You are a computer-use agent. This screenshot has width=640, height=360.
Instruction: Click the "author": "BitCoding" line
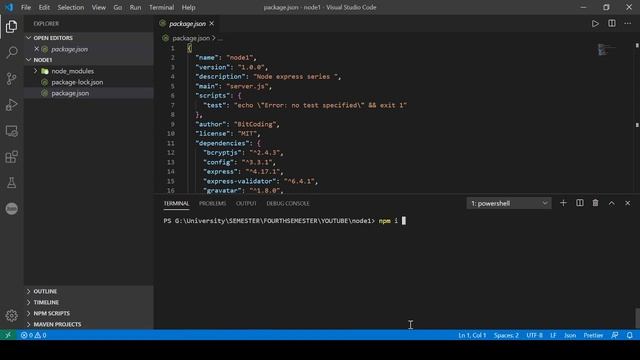pyautogui.click(x=238, y=124)
